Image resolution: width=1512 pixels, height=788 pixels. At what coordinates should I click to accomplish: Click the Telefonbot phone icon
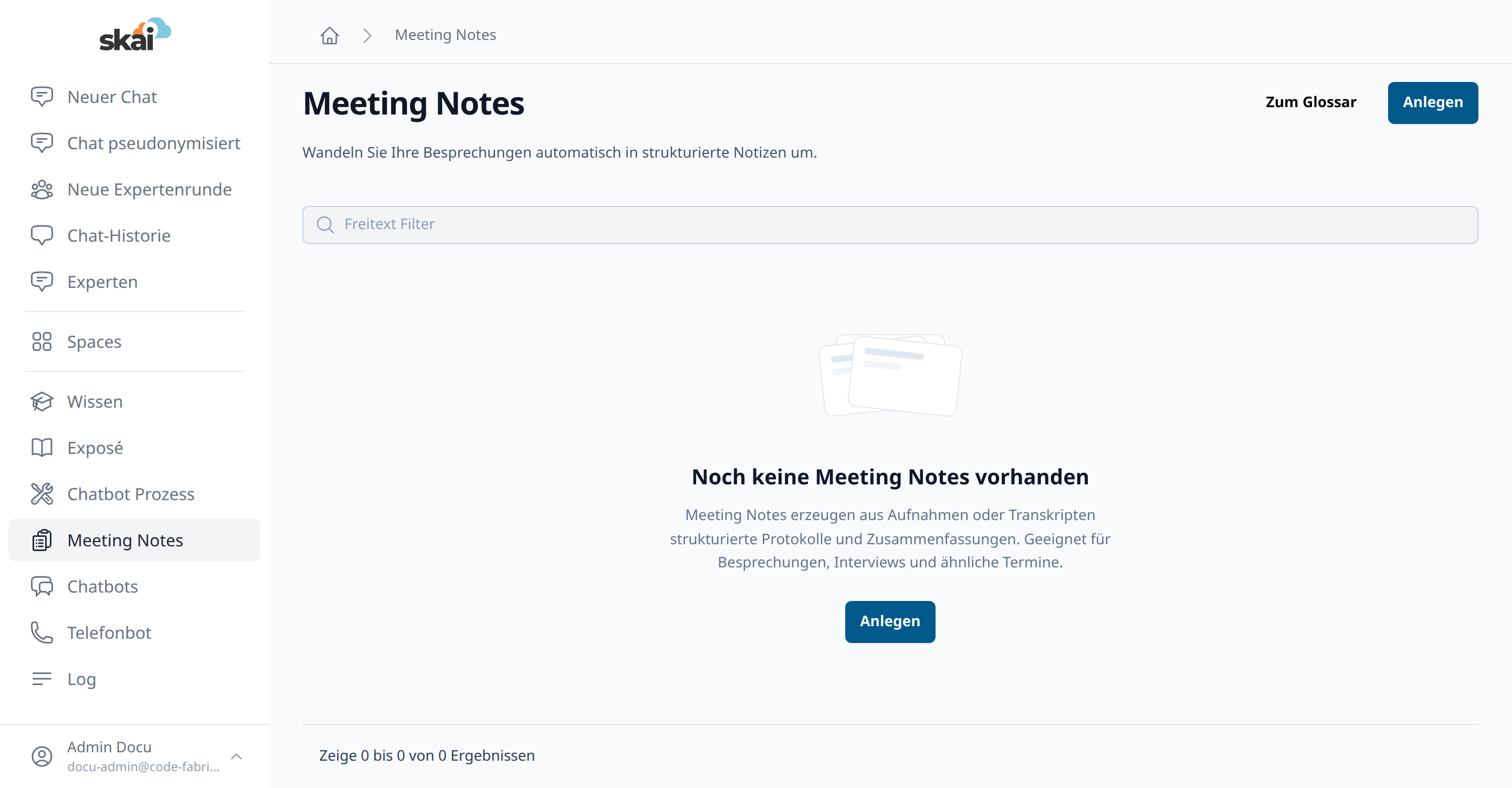pos(41,633)
